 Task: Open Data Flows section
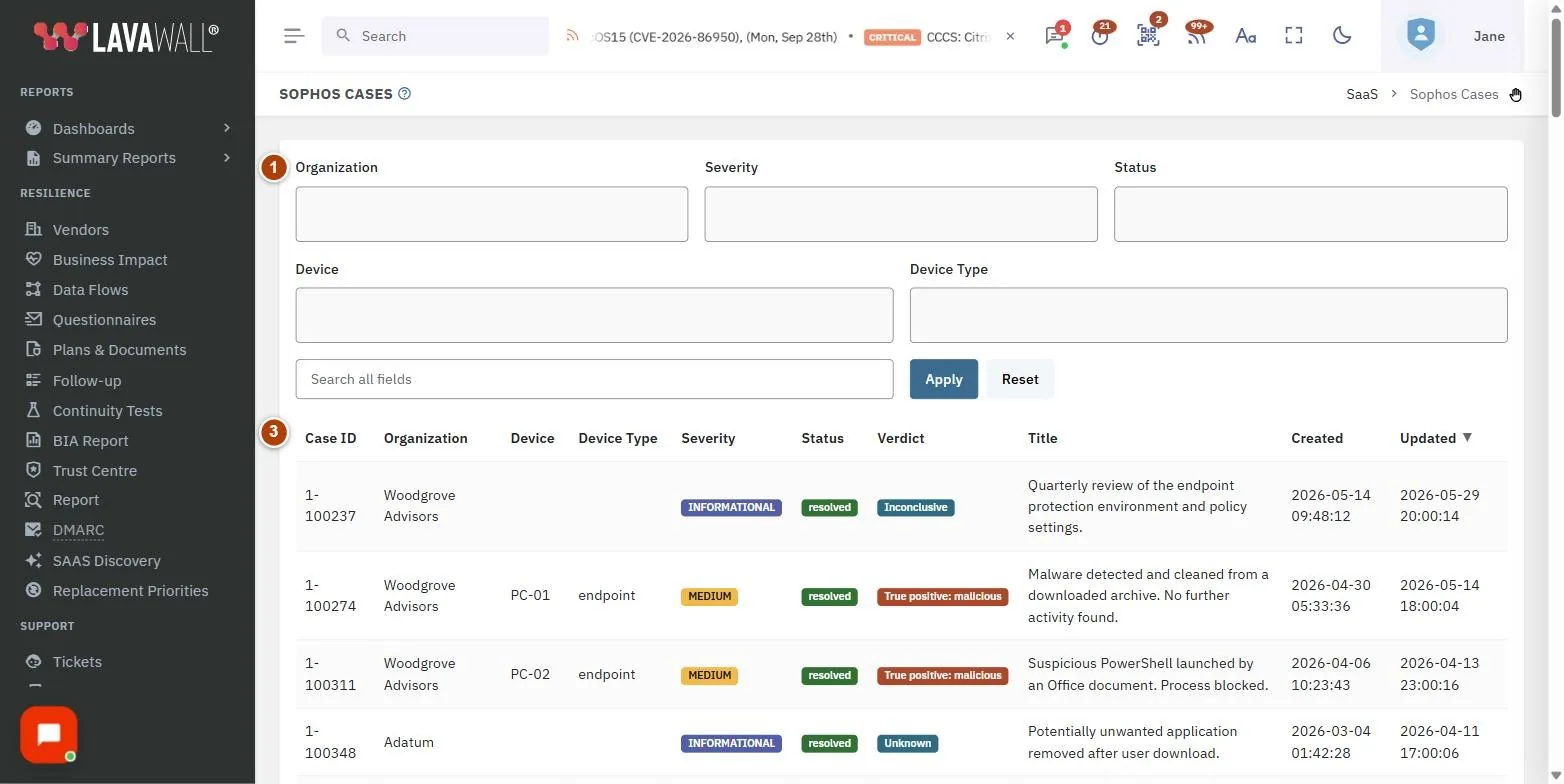pos(90,289)
